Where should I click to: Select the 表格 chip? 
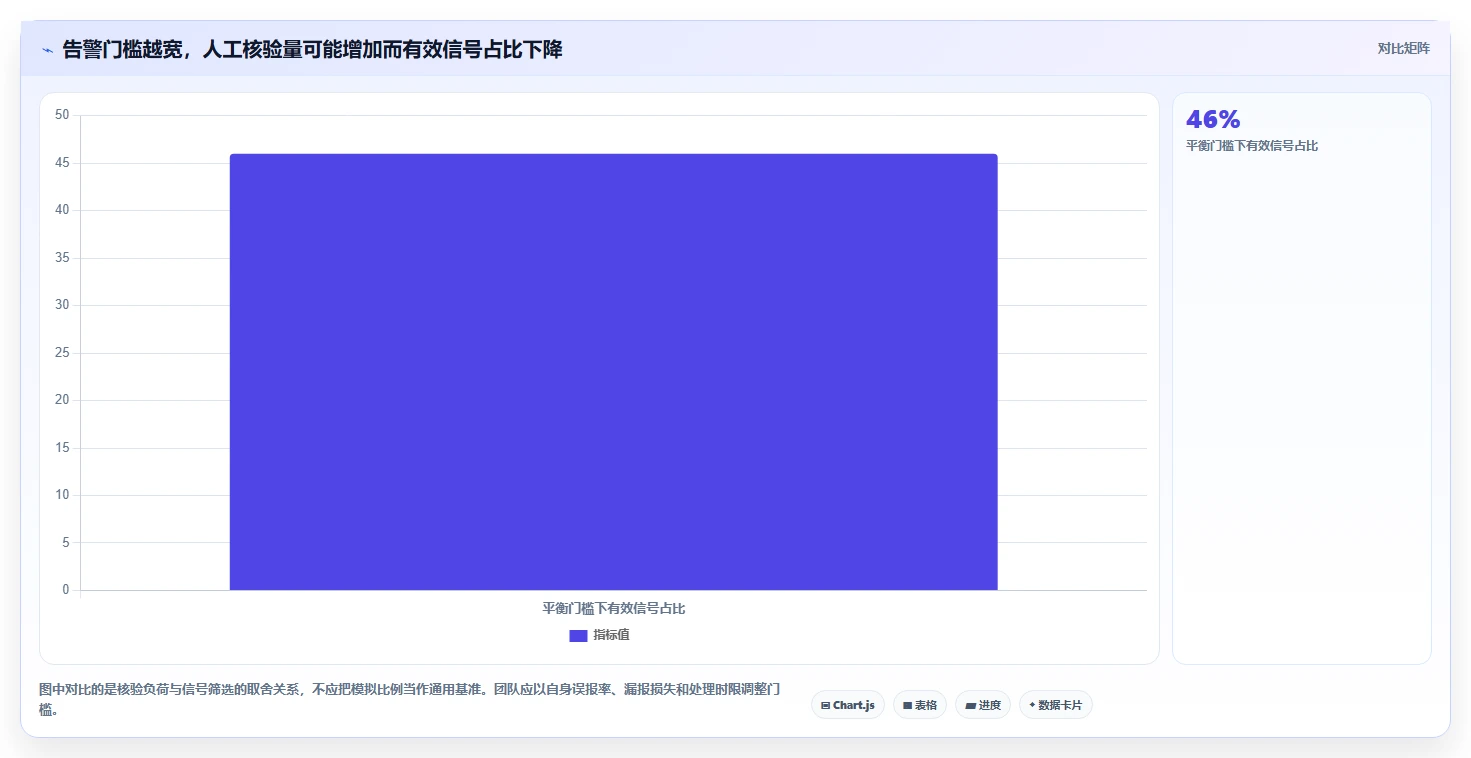pos(920,705)
